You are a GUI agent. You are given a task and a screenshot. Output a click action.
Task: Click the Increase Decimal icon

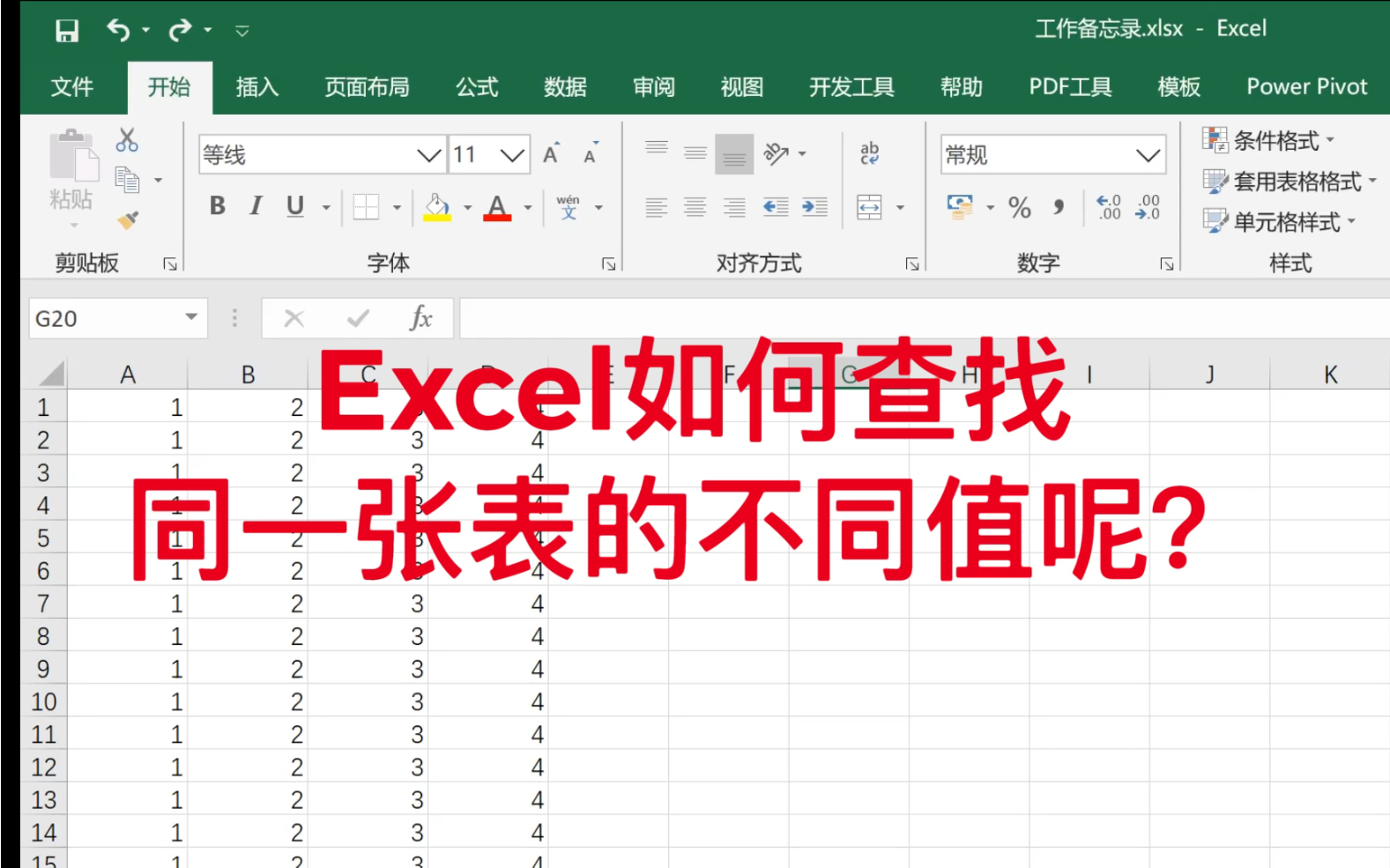pyautogui.click(x=1108, y=207)
